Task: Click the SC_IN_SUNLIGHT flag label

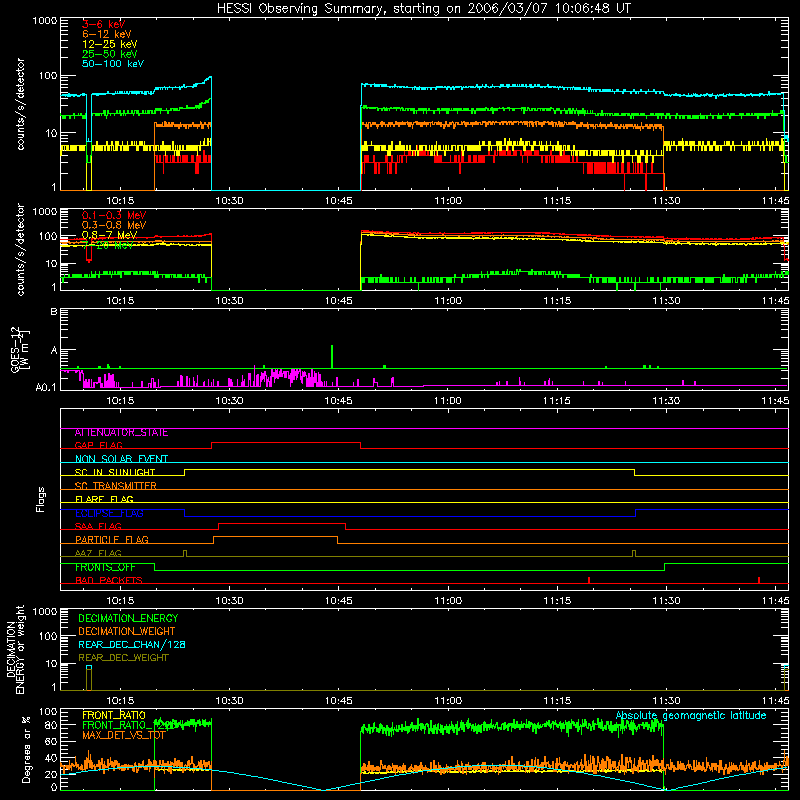Action: (x=115, y=472)
